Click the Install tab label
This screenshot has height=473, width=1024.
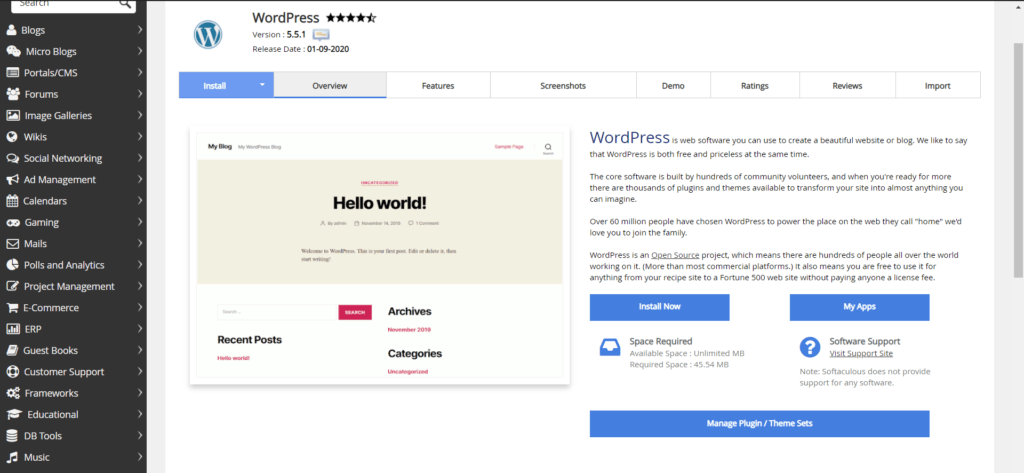[x=215, y=86]
